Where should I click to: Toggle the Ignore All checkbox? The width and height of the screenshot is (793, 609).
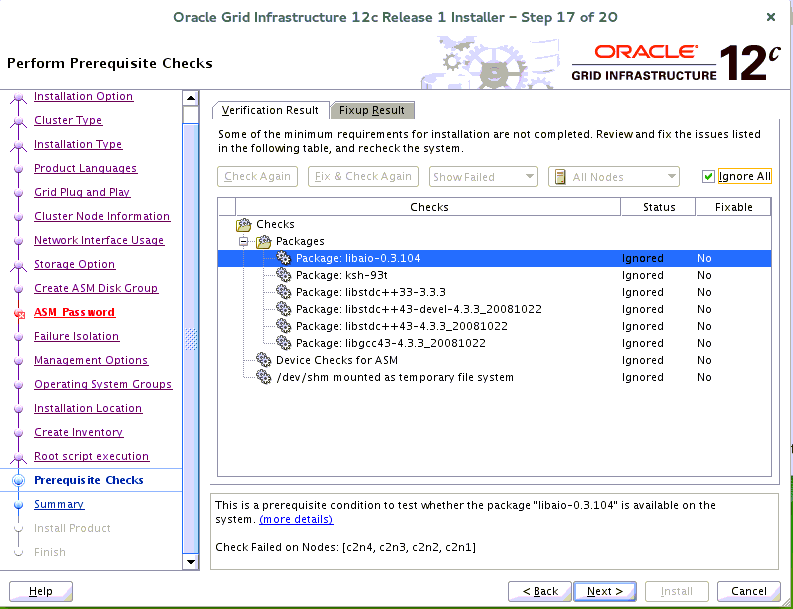click(x=708, y=177)
